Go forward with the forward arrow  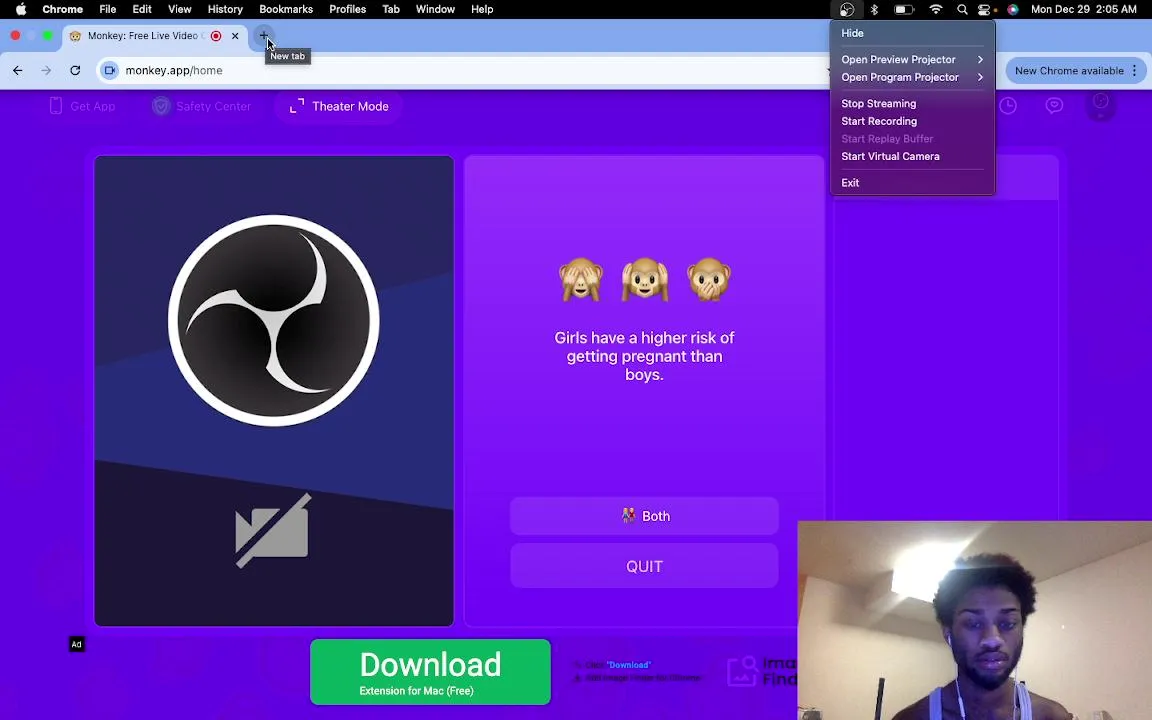pyautogui.click(x=46, y=71)
